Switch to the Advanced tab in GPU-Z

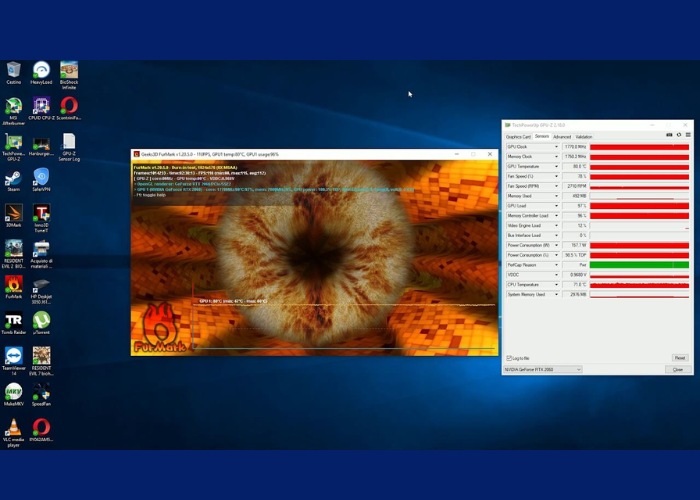[562, 136]
